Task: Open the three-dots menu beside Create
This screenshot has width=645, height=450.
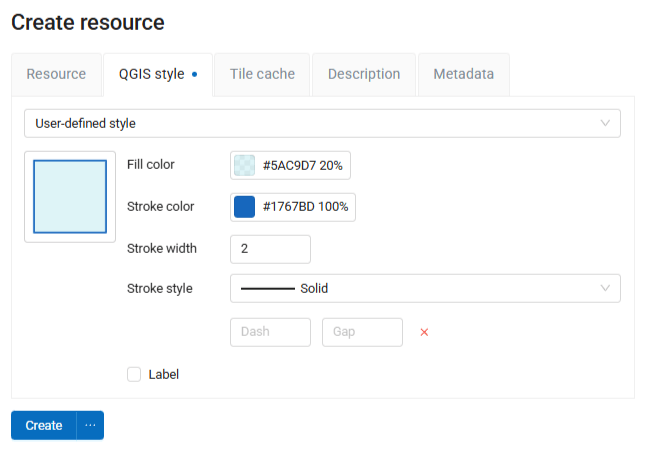Action: 90,425
